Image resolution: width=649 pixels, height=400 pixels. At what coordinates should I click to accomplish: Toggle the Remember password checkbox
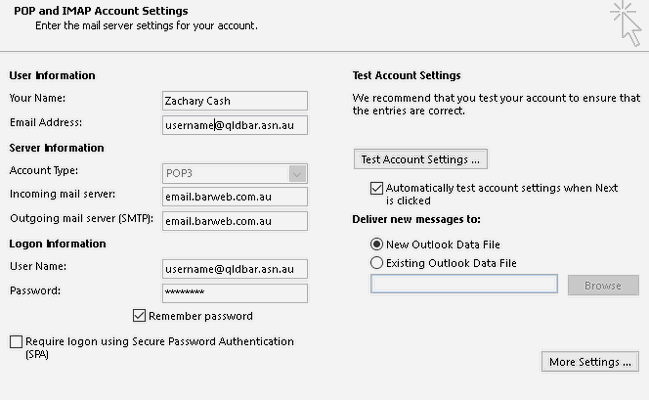[139, 316]
